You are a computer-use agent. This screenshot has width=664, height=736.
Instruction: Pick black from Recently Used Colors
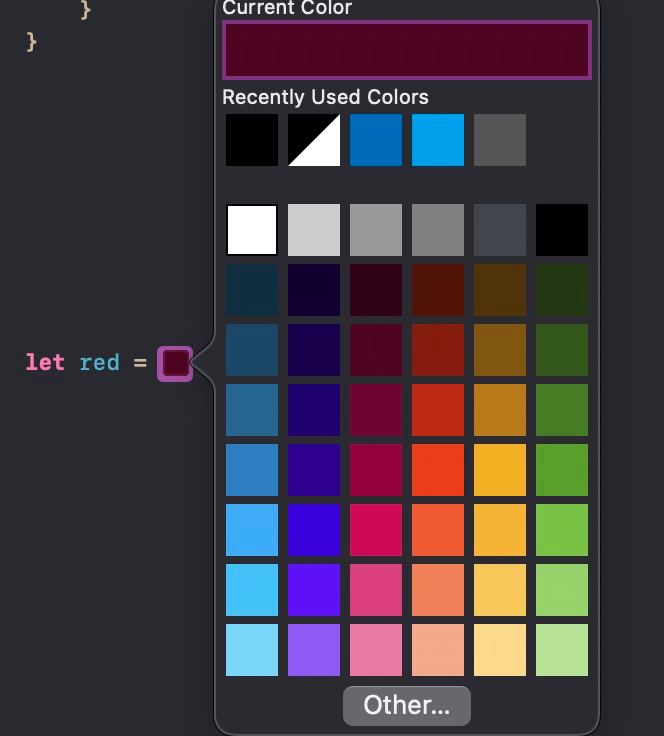click(x=252, y=140)
